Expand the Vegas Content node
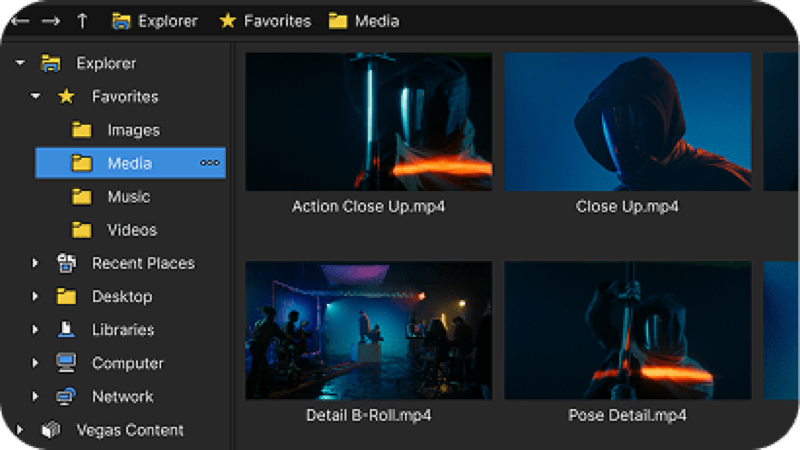This screenshot has height=450, width=800. 19,430
